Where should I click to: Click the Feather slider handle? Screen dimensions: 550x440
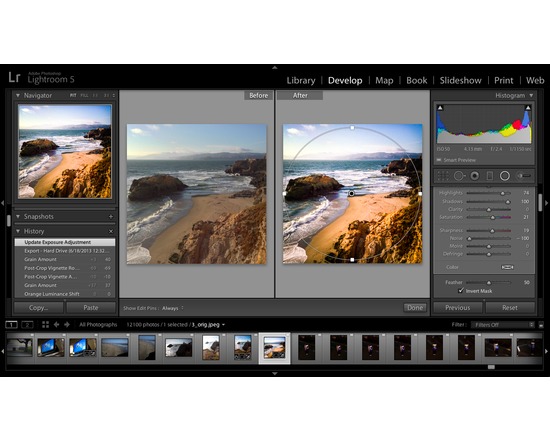tap(489, 282)
